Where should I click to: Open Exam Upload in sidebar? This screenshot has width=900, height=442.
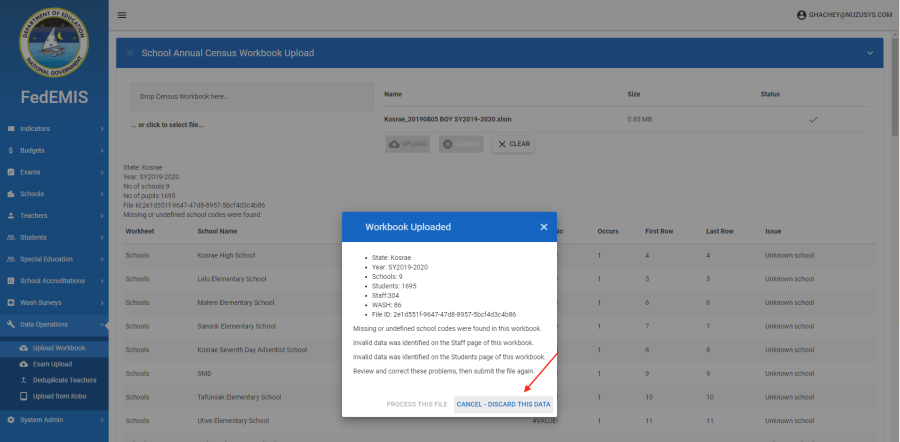point(53,364)
